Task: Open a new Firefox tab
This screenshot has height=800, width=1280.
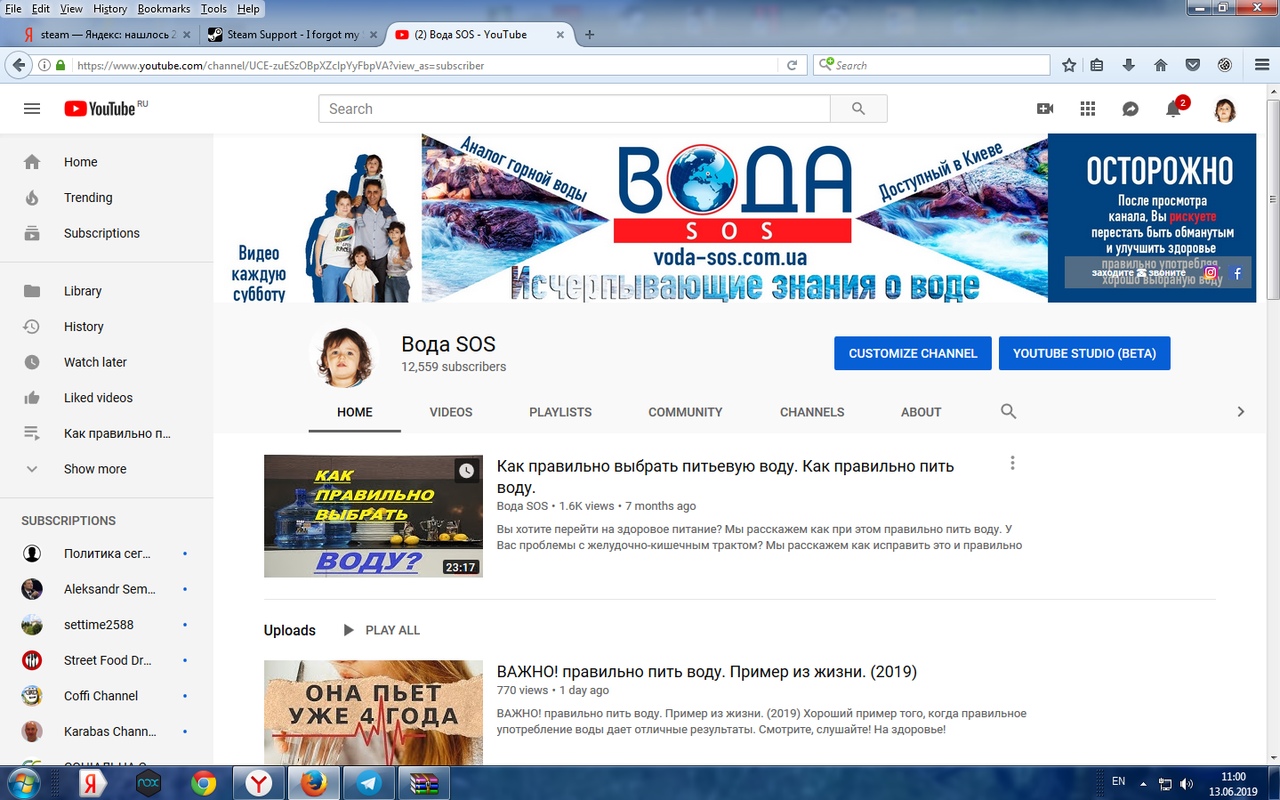Action: 590,34
